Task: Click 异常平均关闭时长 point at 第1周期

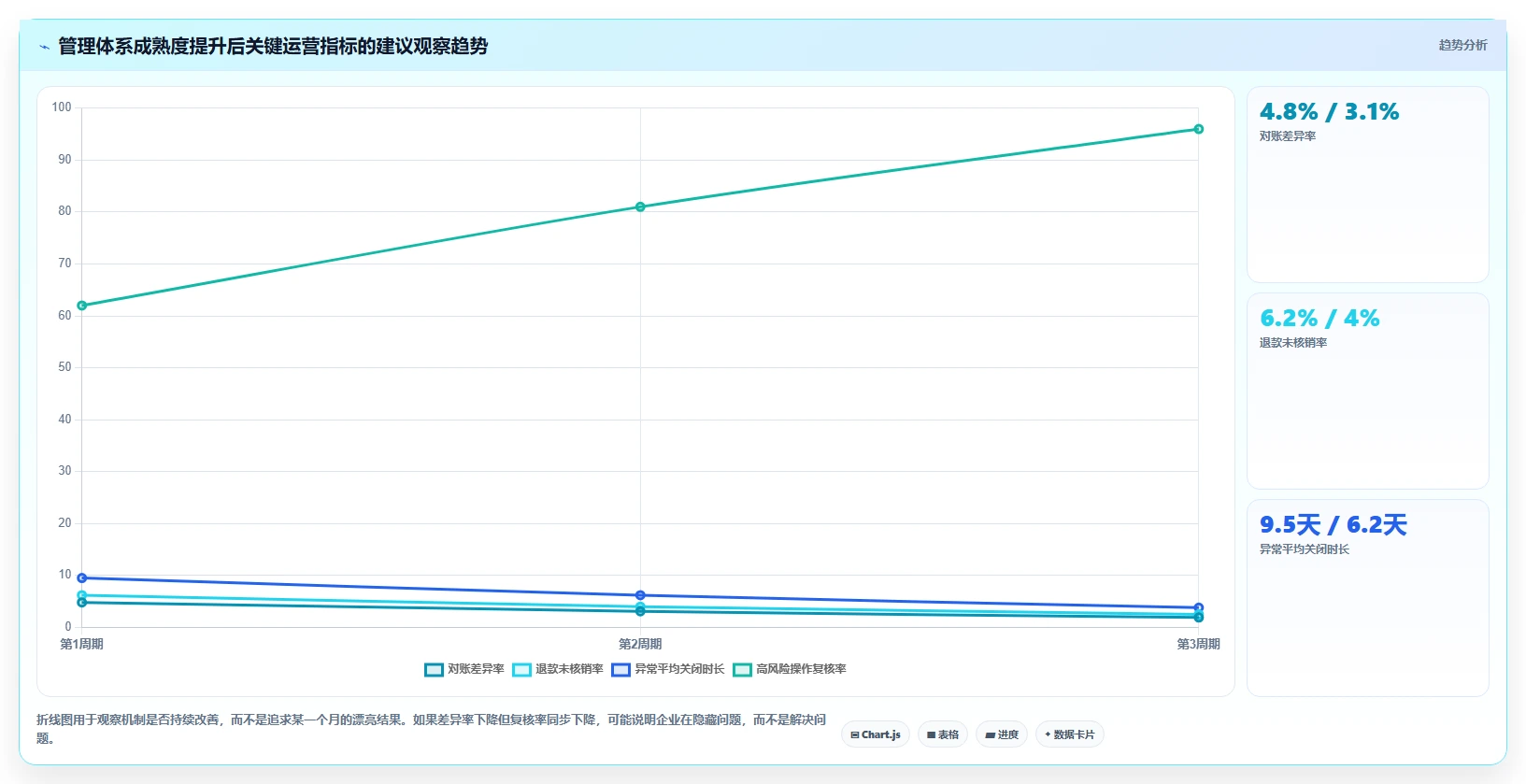Action: [82, 577]
